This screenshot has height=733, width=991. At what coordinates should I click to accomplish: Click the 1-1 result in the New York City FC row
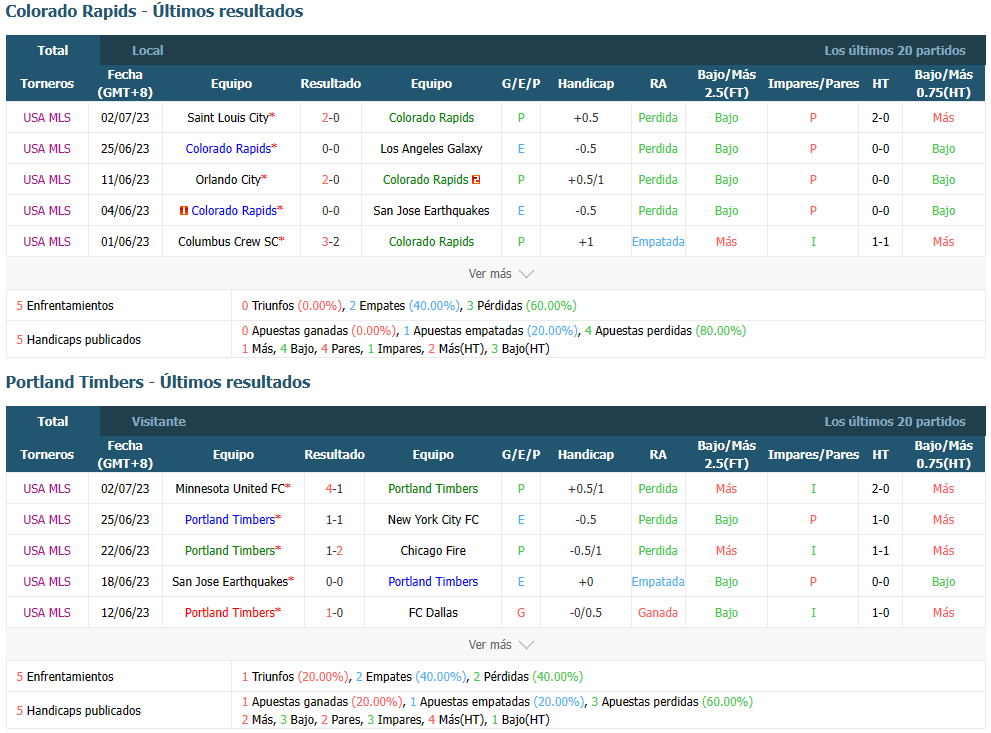[334, 520]
